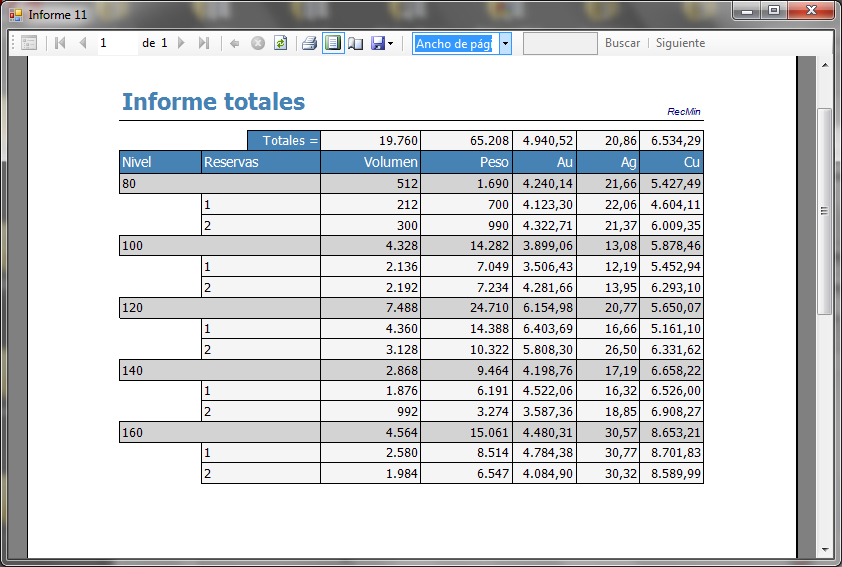Viewport: 842px width, 567px height.
Task: Toggle the document map icon
Action: 29,43
